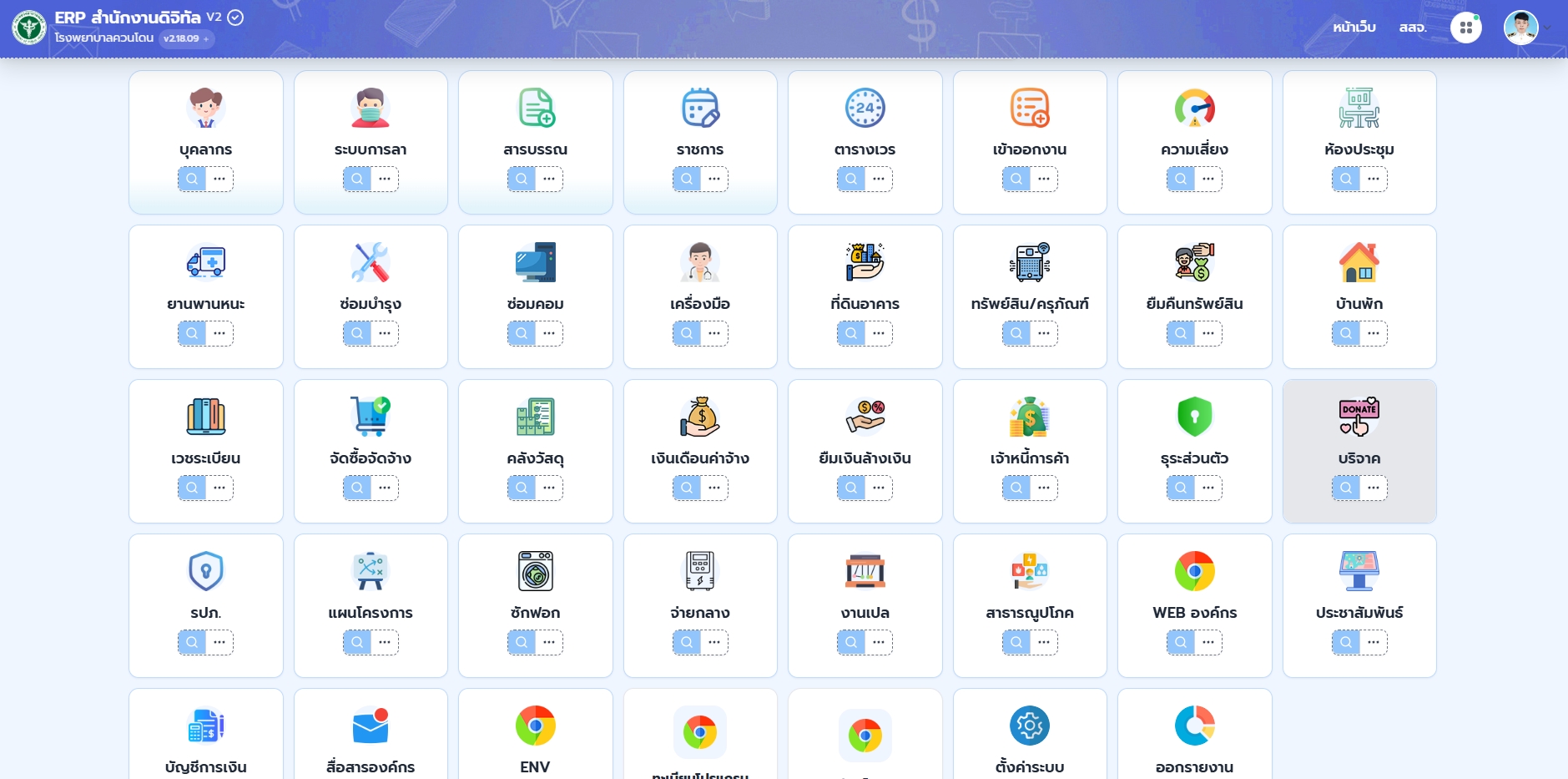Open the ตั้งค่าระบบ settings gear icon
Viewport: 1568px width, 779px height.
pos(1030,726)
